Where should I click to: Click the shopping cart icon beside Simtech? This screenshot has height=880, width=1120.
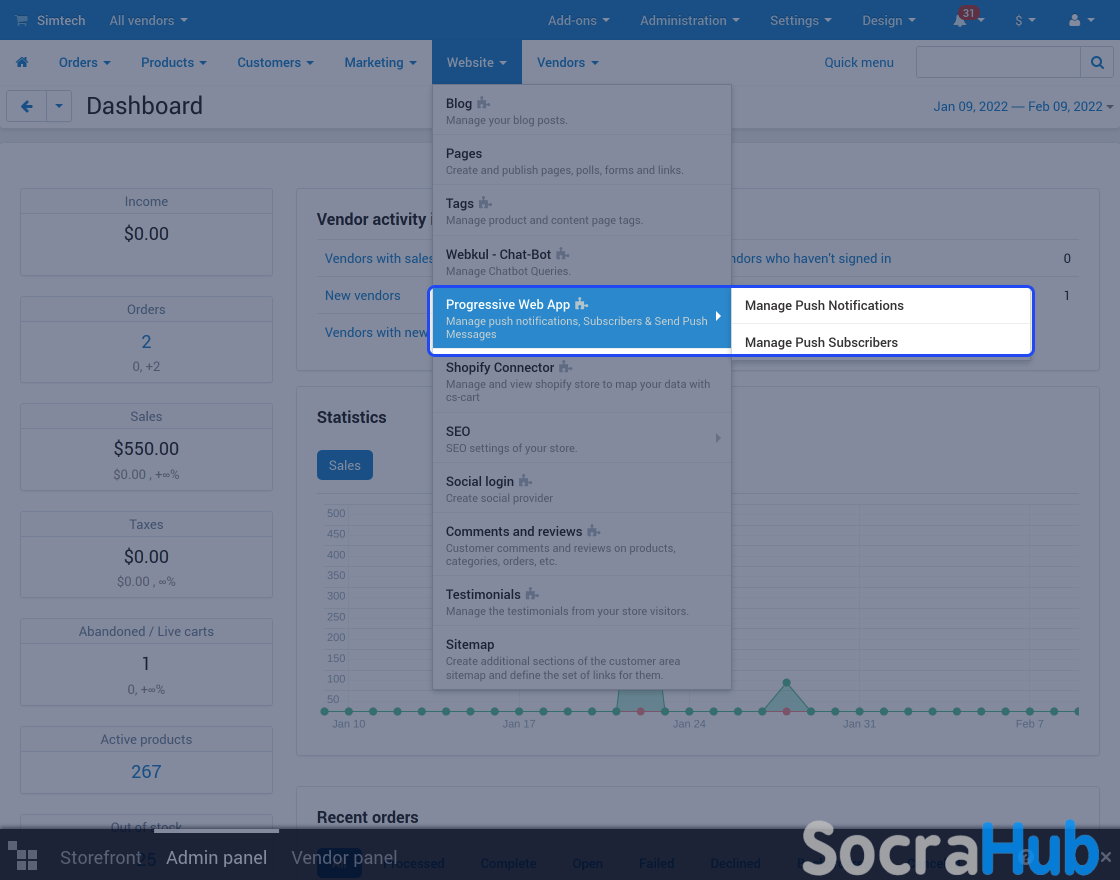point(21,21)
